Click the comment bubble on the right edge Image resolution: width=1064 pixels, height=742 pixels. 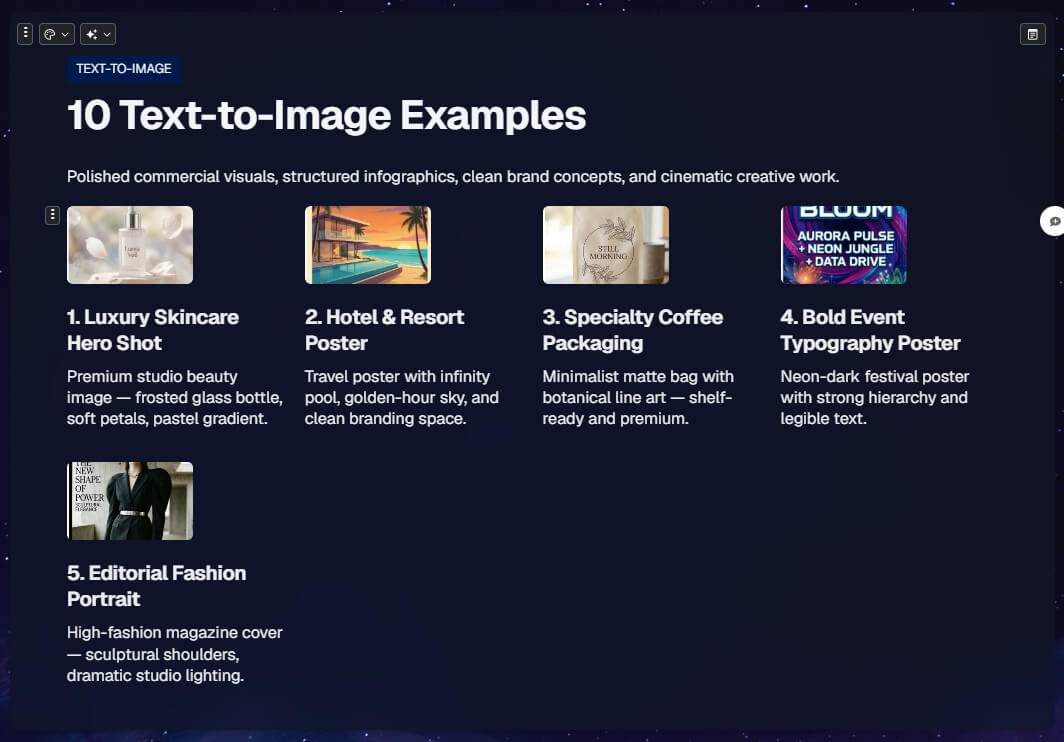(1053, 221)
